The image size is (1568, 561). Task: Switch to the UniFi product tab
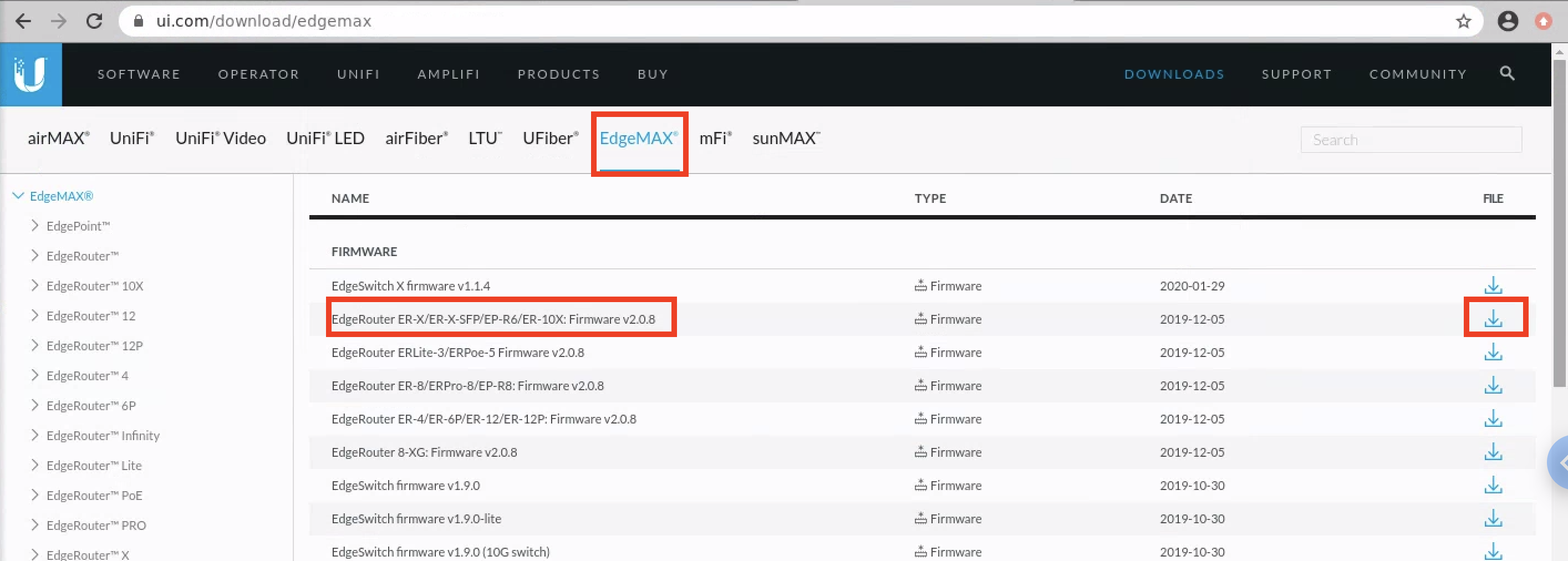[x=132, y=138]
